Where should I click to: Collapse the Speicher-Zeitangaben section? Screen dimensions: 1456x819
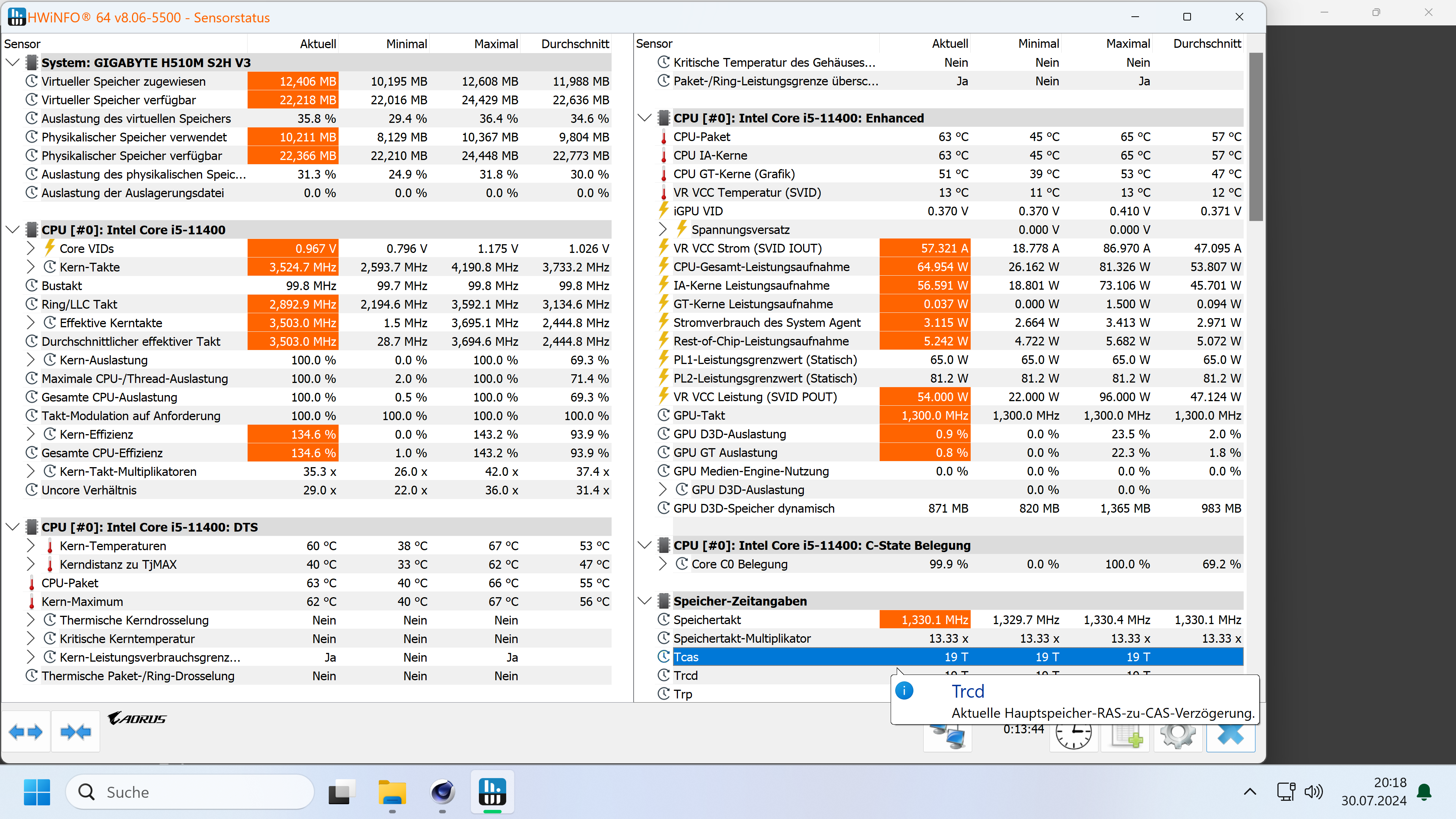pyautogui.click(x=644, y=601)
